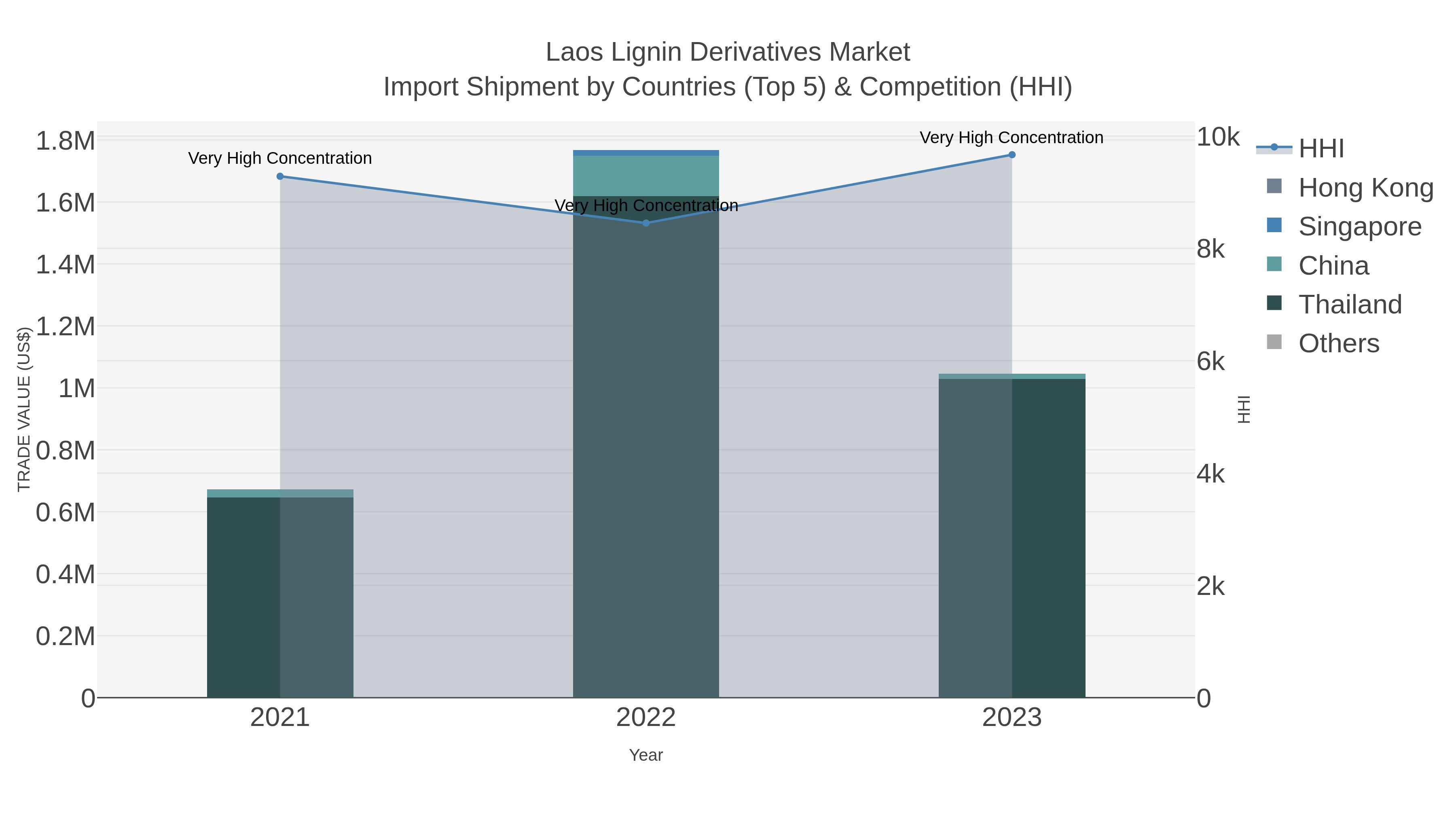Click the 0.6M left axis tick
Image resolution: width=1456 pixels, height=819 pixels.
point(66,513)
